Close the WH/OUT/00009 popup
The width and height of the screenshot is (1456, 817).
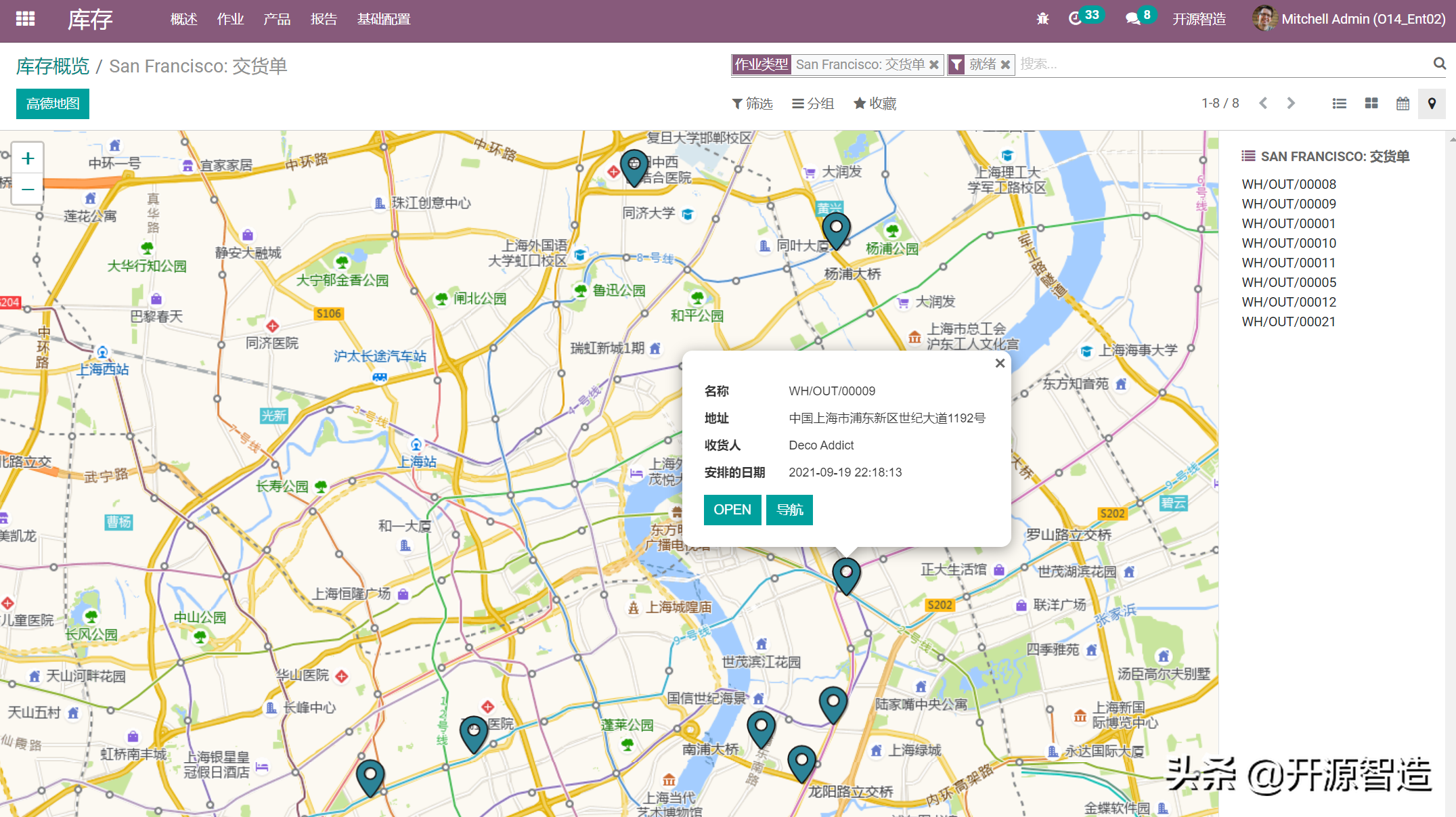coord(1000,363)
